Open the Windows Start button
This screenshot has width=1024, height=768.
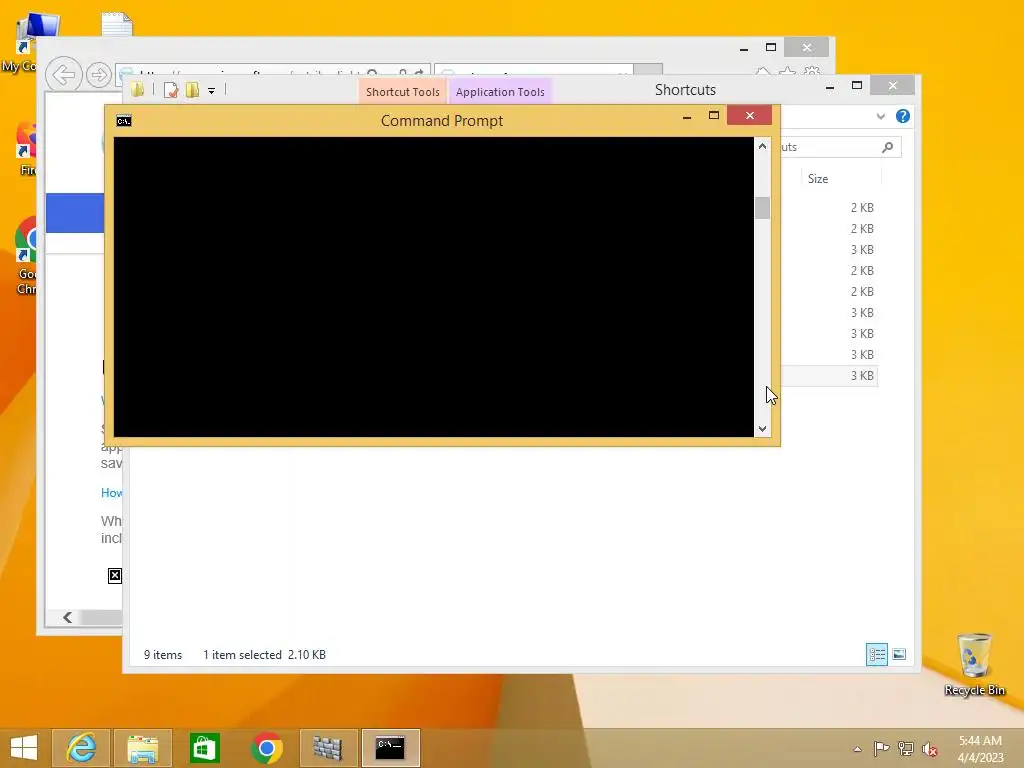click(x=24, y=748)
